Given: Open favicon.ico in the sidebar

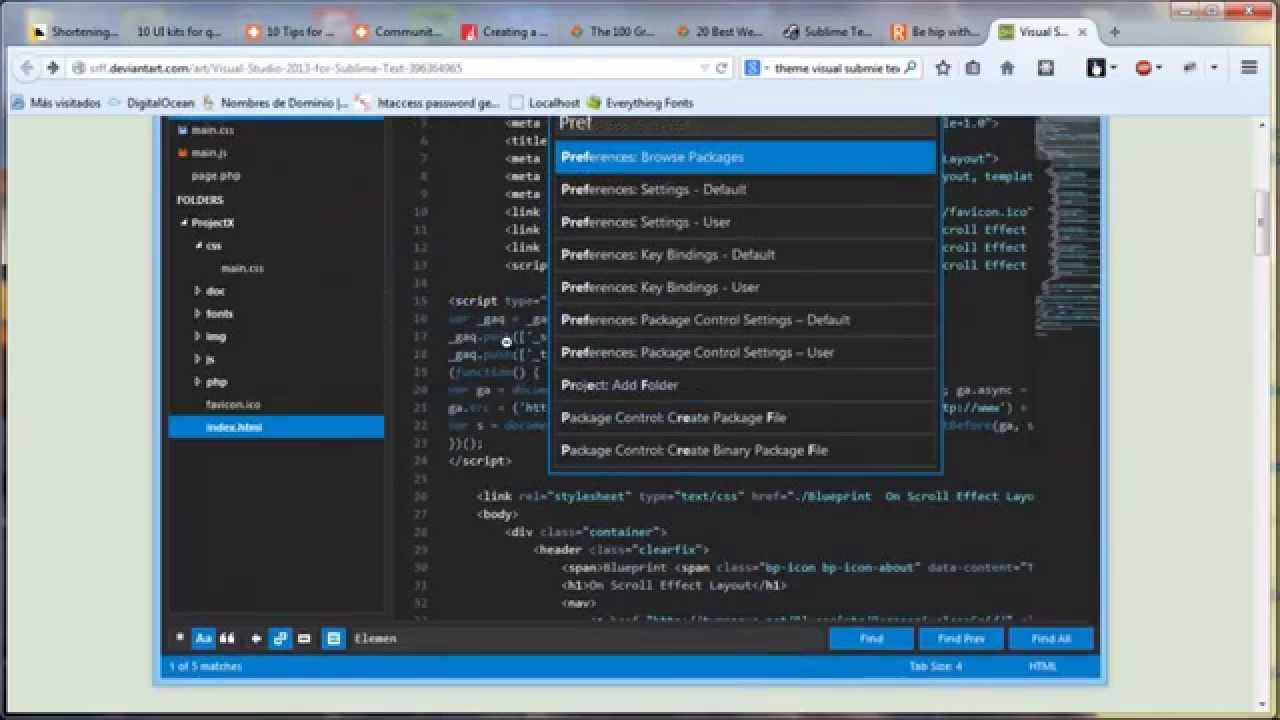Looking at the screenshot, I should [233, 404].
